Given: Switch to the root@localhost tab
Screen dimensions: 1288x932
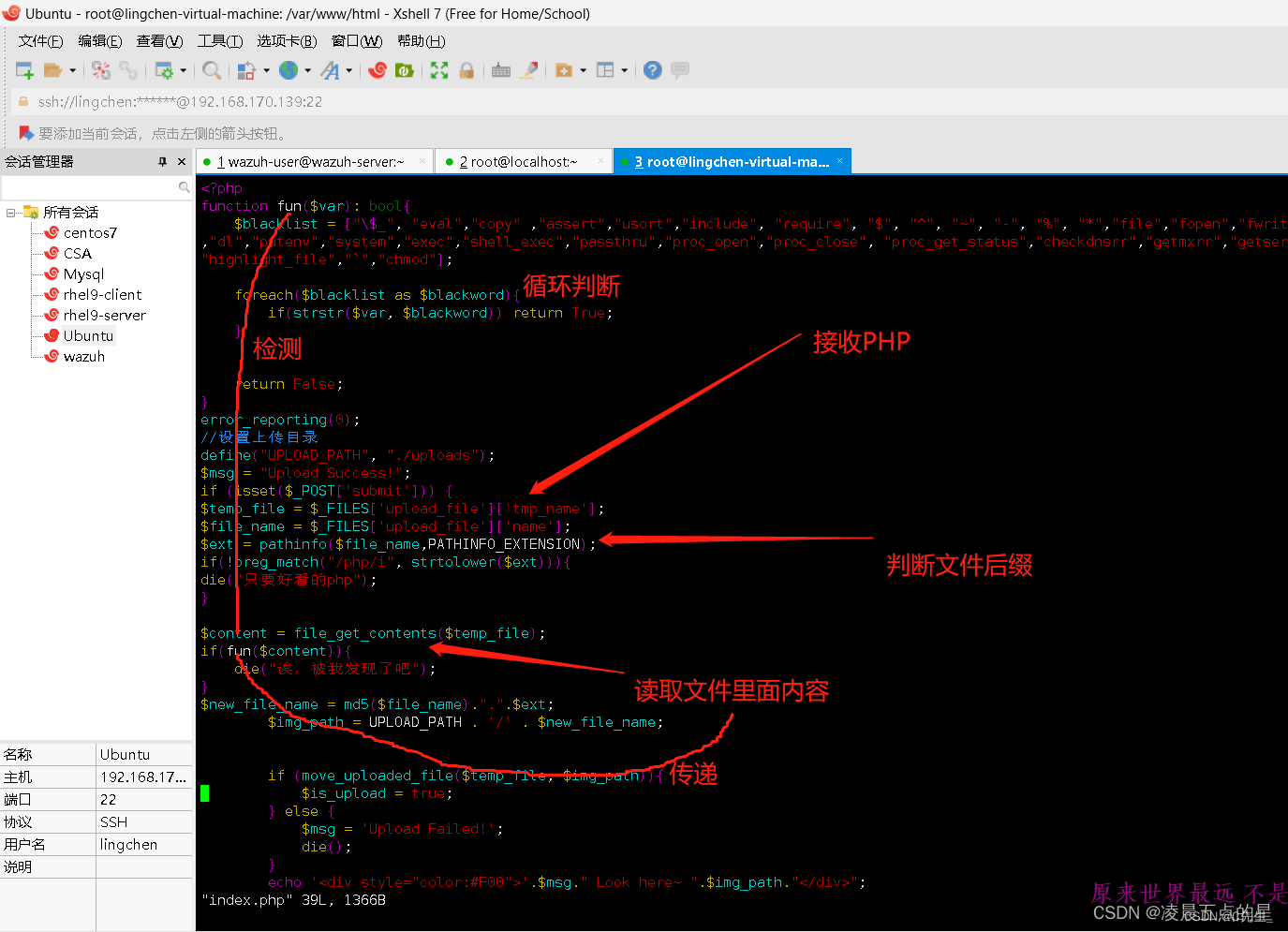Looking at the screenshot, I should pyautogui.click(x=523, y=162).
